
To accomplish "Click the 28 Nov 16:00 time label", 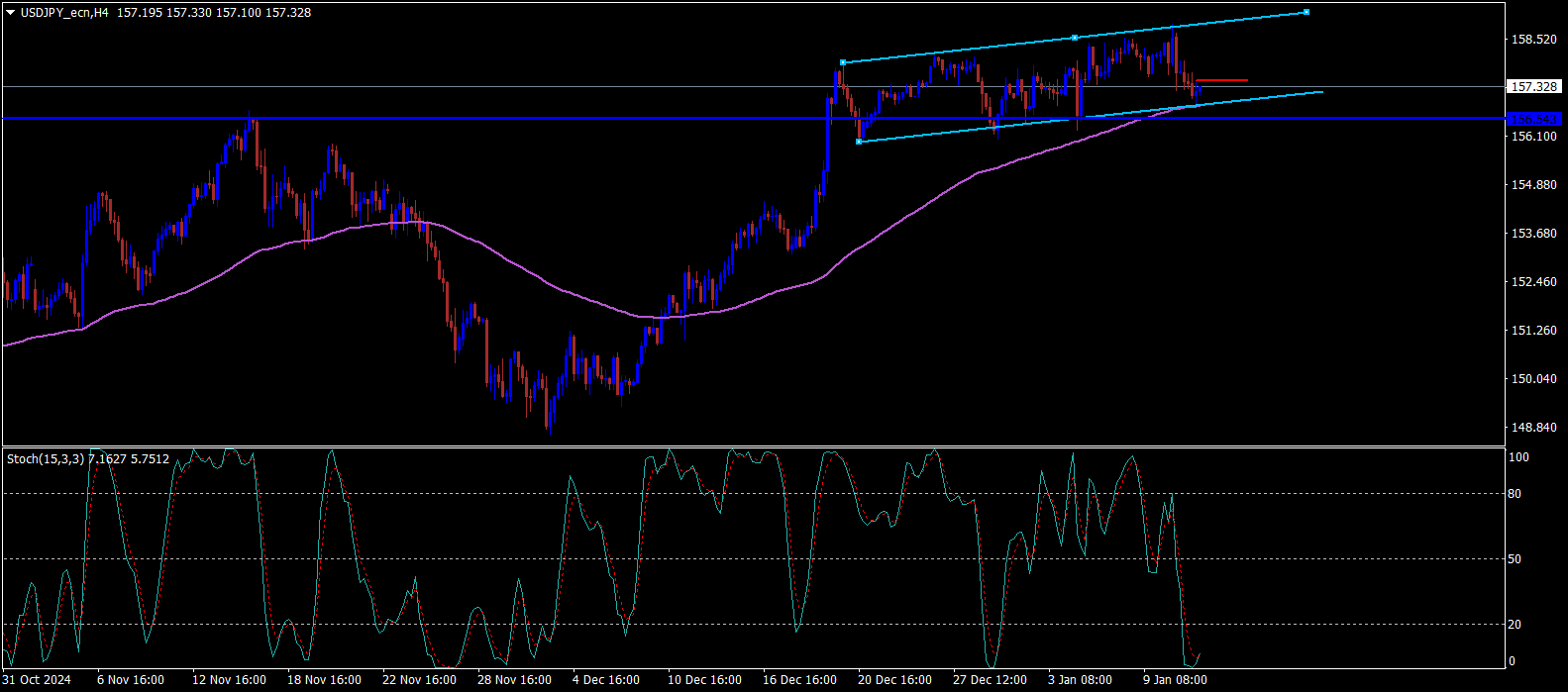I will (x=514, y=680).
